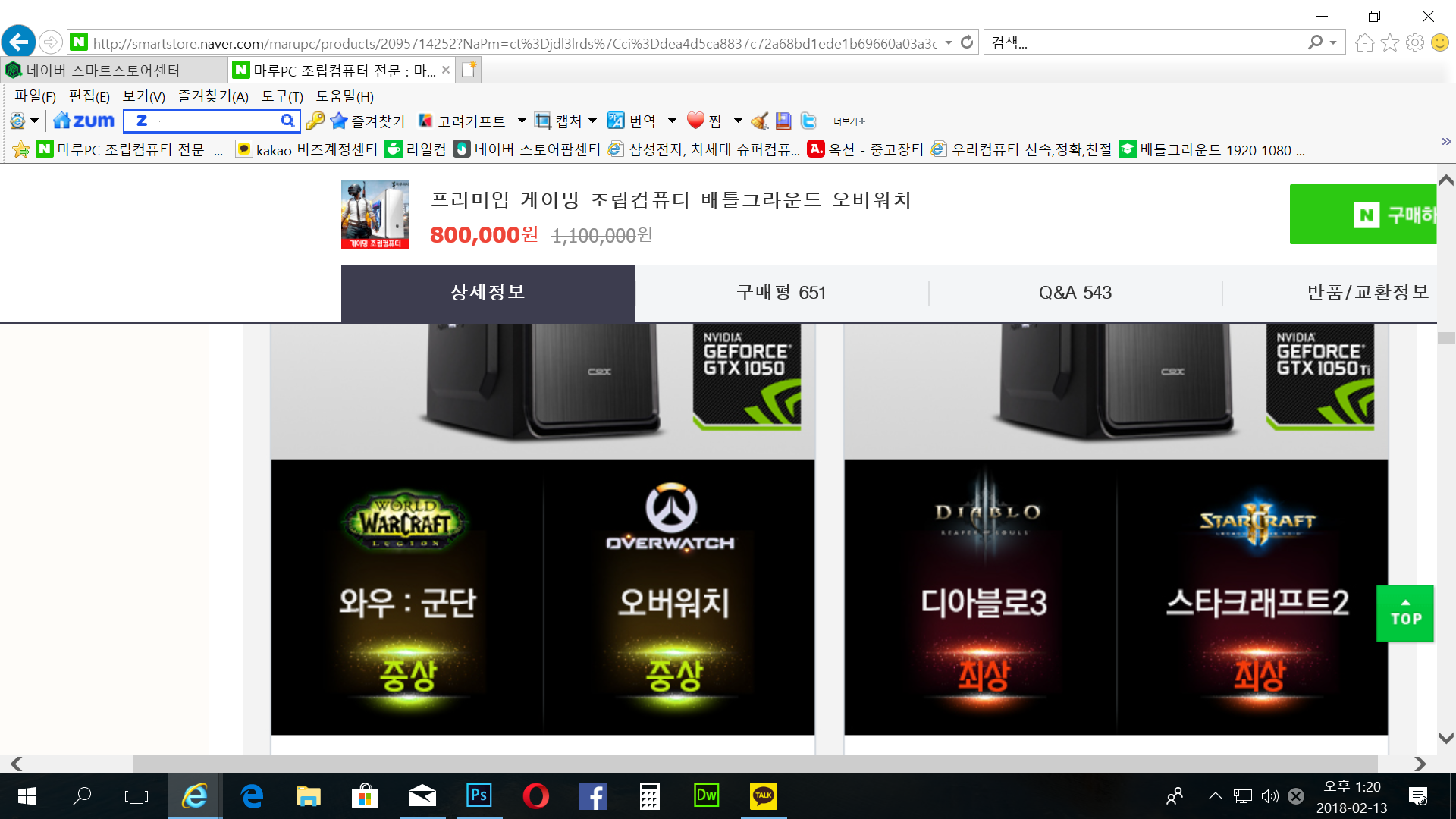
Task: Open the 옥션 - 중고장터 bookmark
Action: 865,150
